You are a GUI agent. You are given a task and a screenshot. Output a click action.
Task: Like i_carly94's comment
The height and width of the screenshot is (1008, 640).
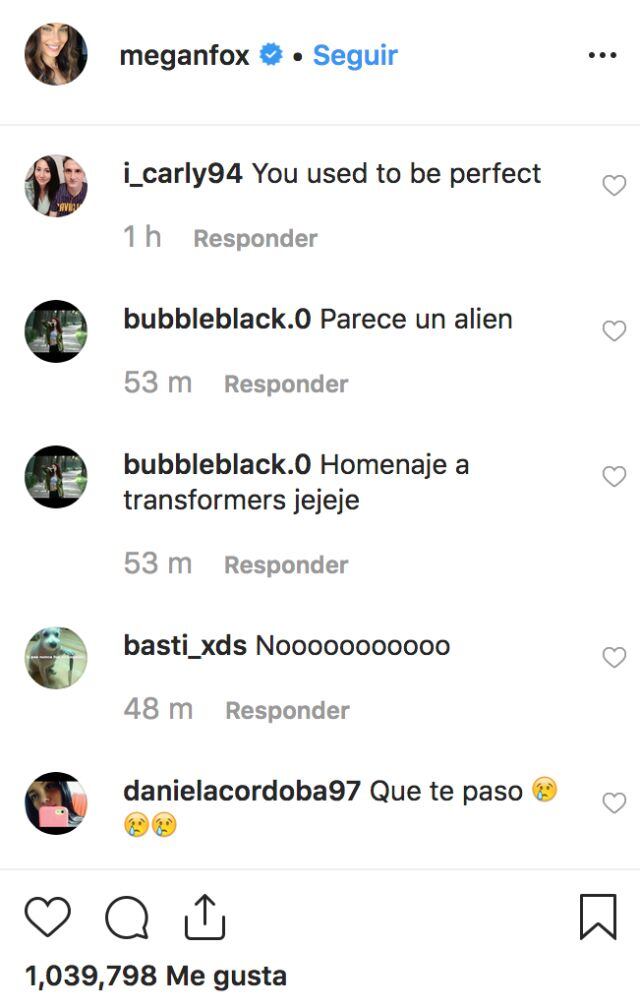point(614,185)
